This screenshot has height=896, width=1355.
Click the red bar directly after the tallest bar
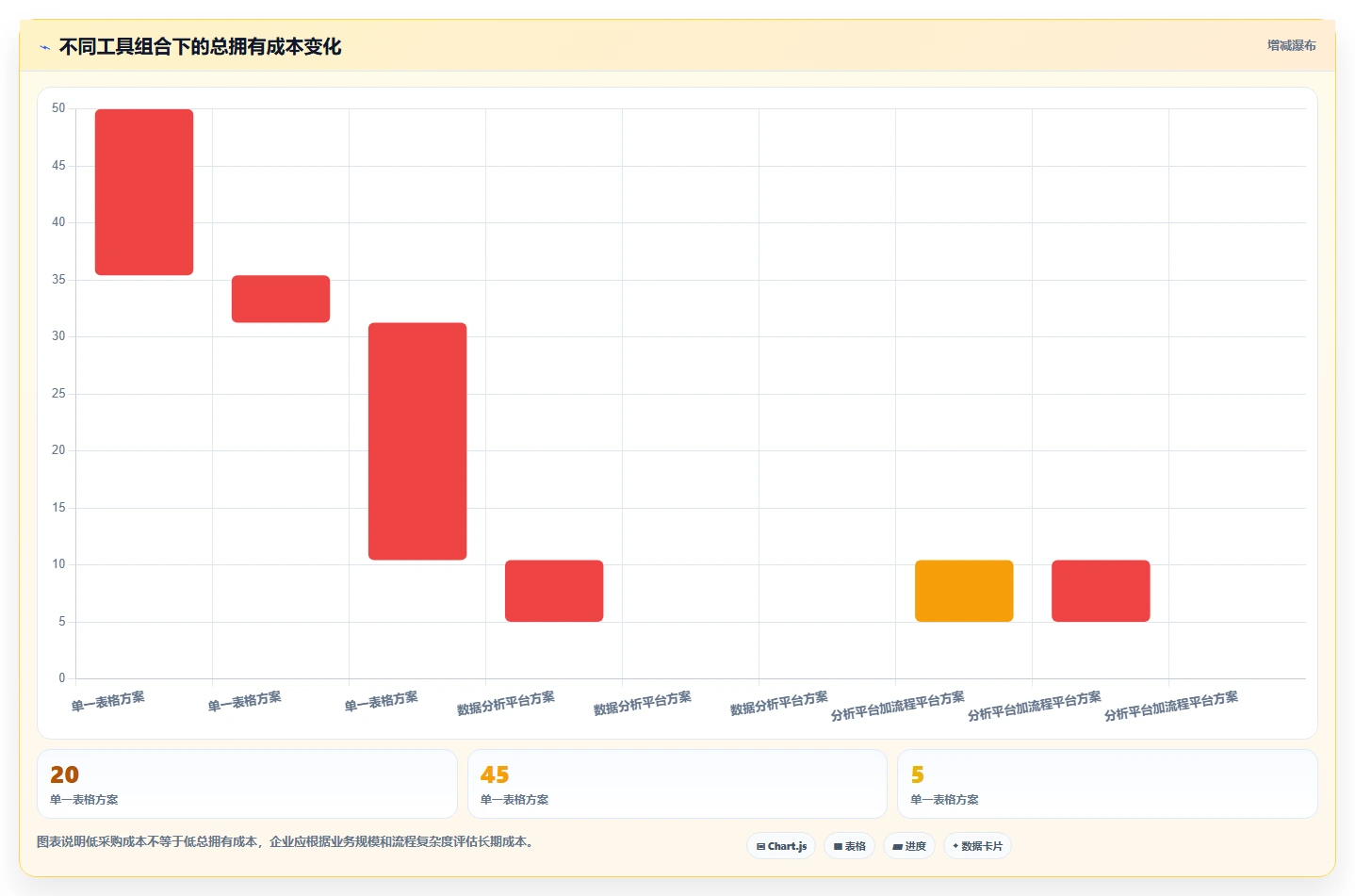[x=554, y=591]
